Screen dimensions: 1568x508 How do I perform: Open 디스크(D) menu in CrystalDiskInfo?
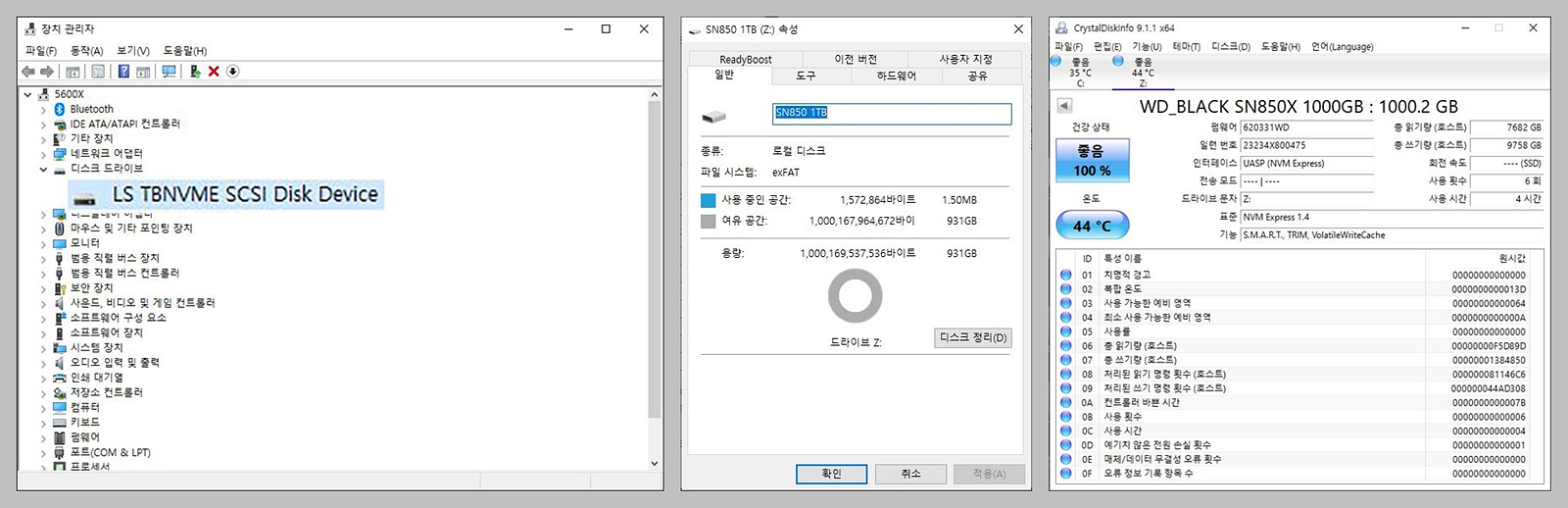click(x=1231, y=46)
